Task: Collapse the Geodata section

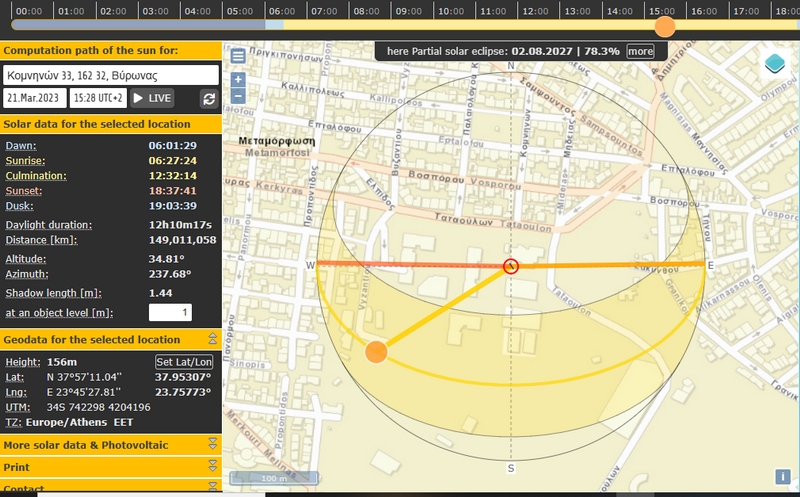Action: (212, 340)
